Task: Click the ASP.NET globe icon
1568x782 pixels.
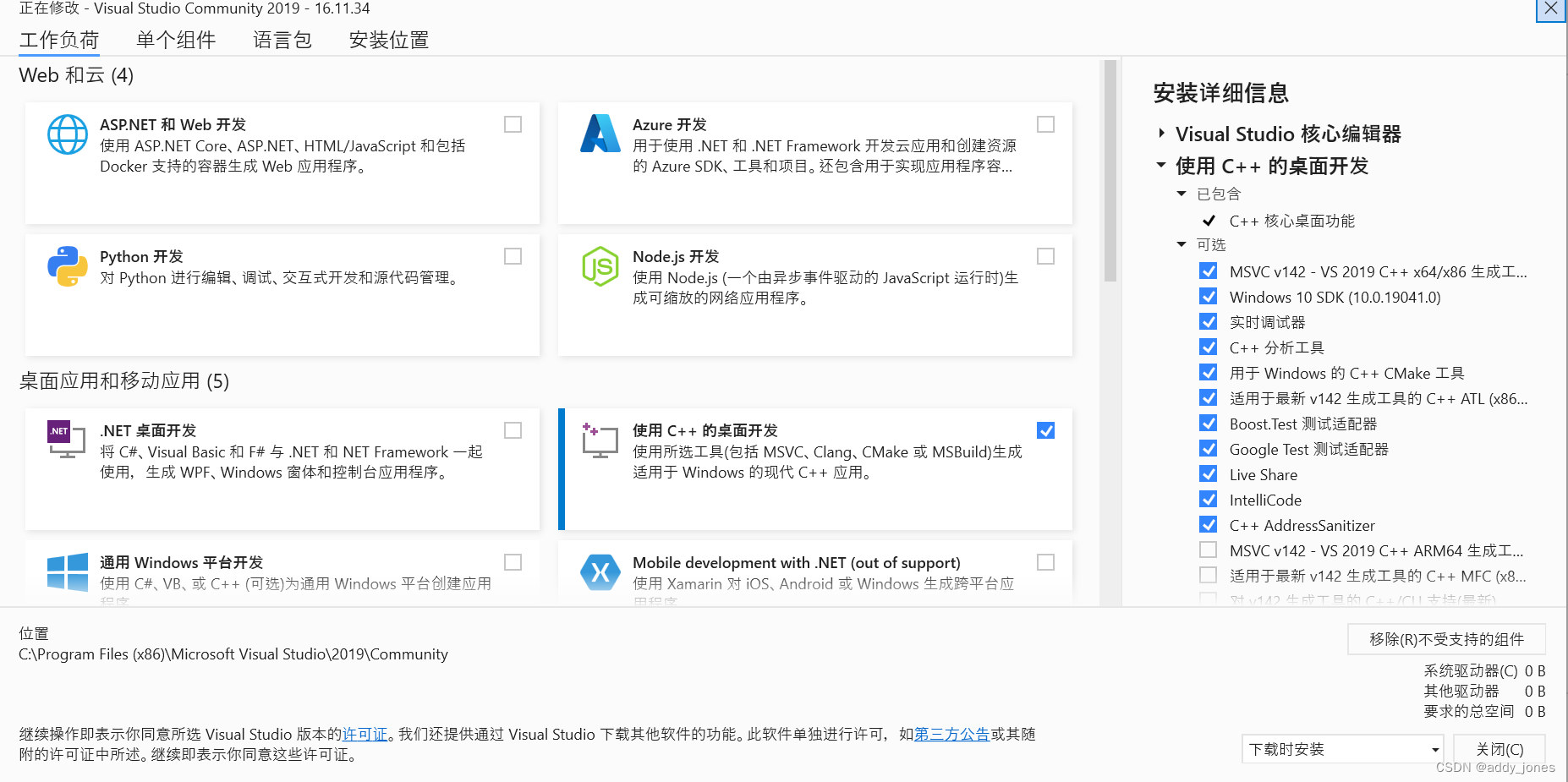Action: [68, 134]
